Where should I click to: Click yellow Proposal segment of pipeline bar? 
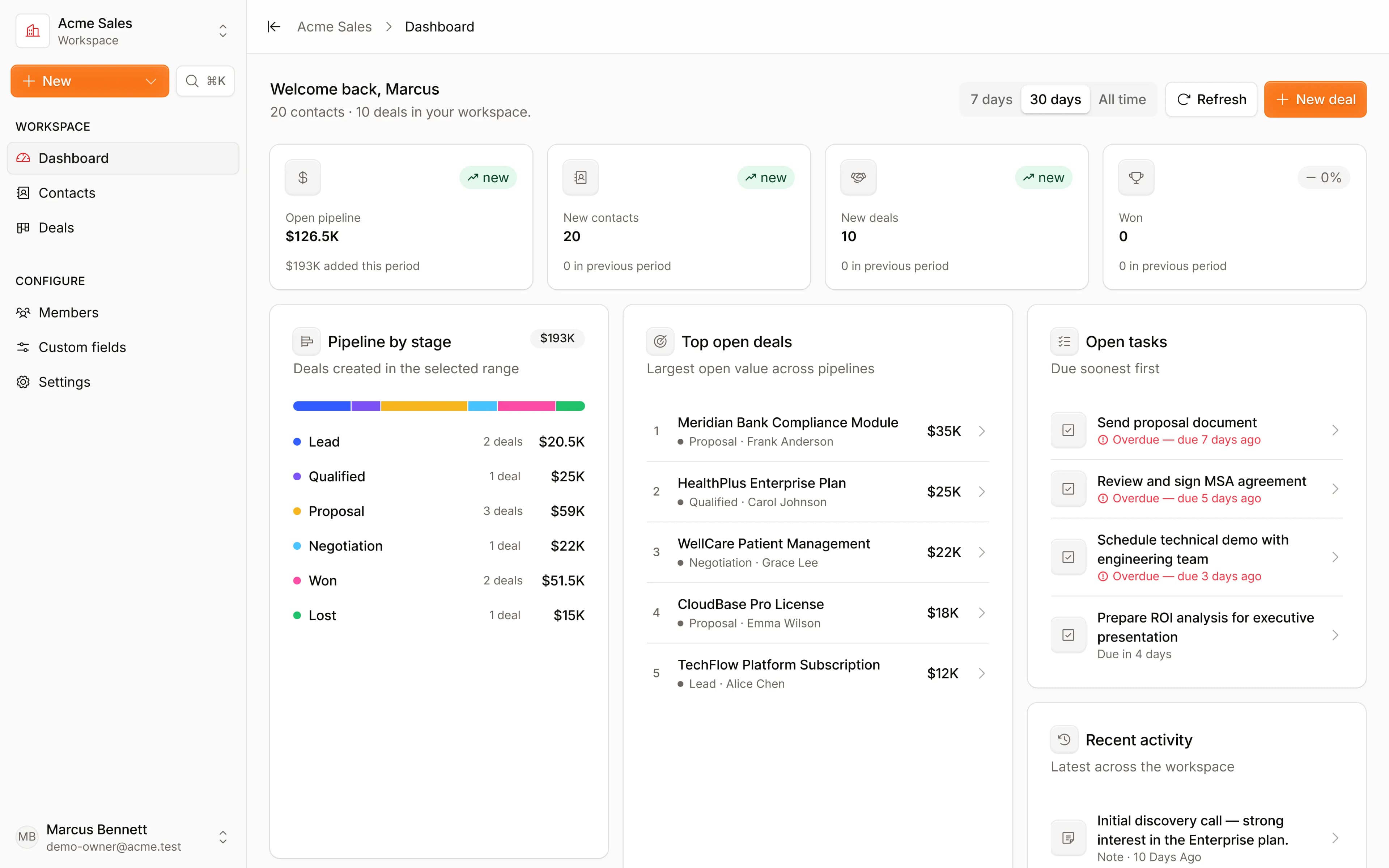[424, 406]
